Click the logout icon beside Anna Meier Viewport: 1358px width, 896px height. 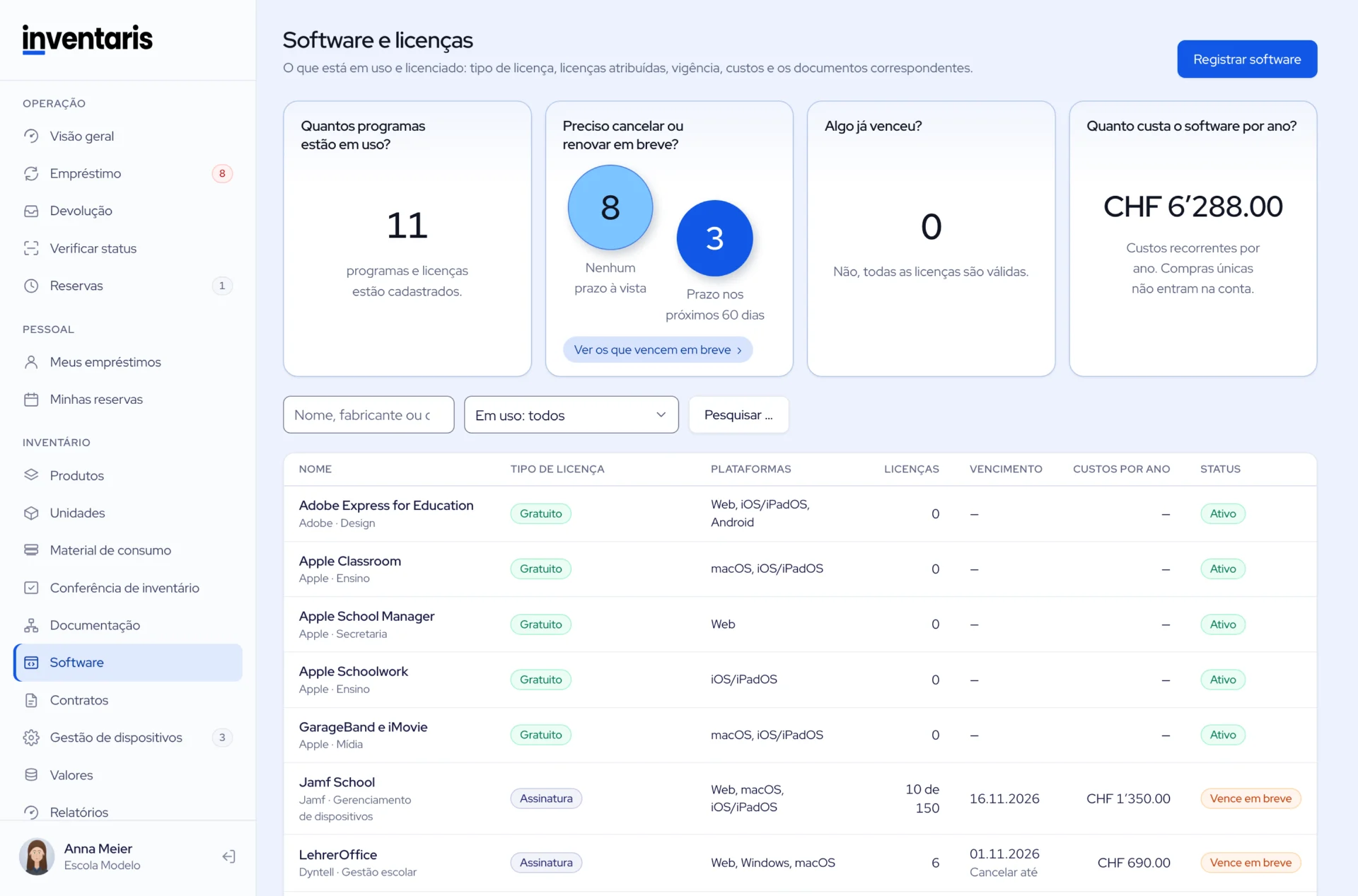[x=228, y=856]
